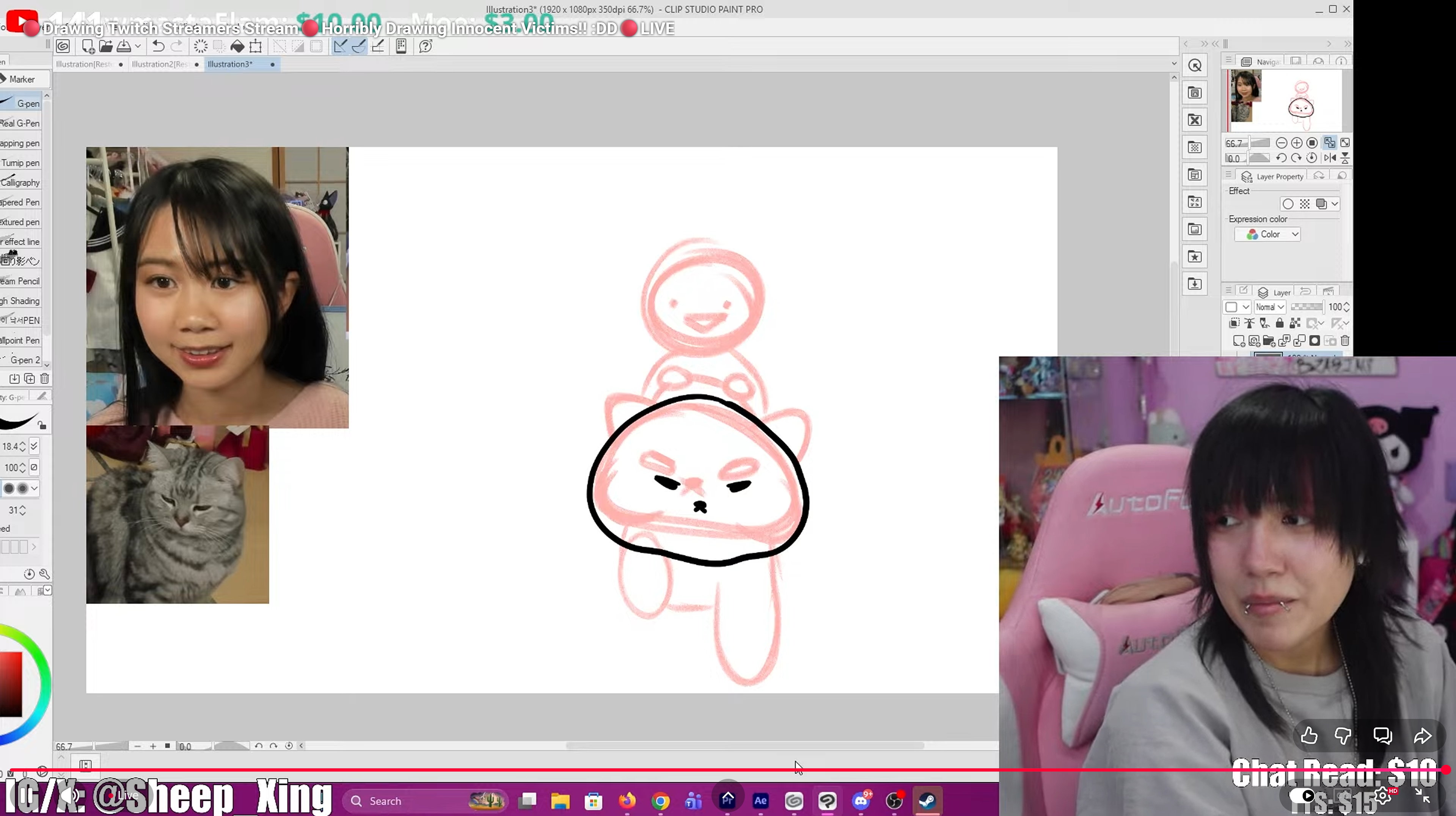
Task: Click the Delete layer trash icon
Action: [x=1345, y=341]
